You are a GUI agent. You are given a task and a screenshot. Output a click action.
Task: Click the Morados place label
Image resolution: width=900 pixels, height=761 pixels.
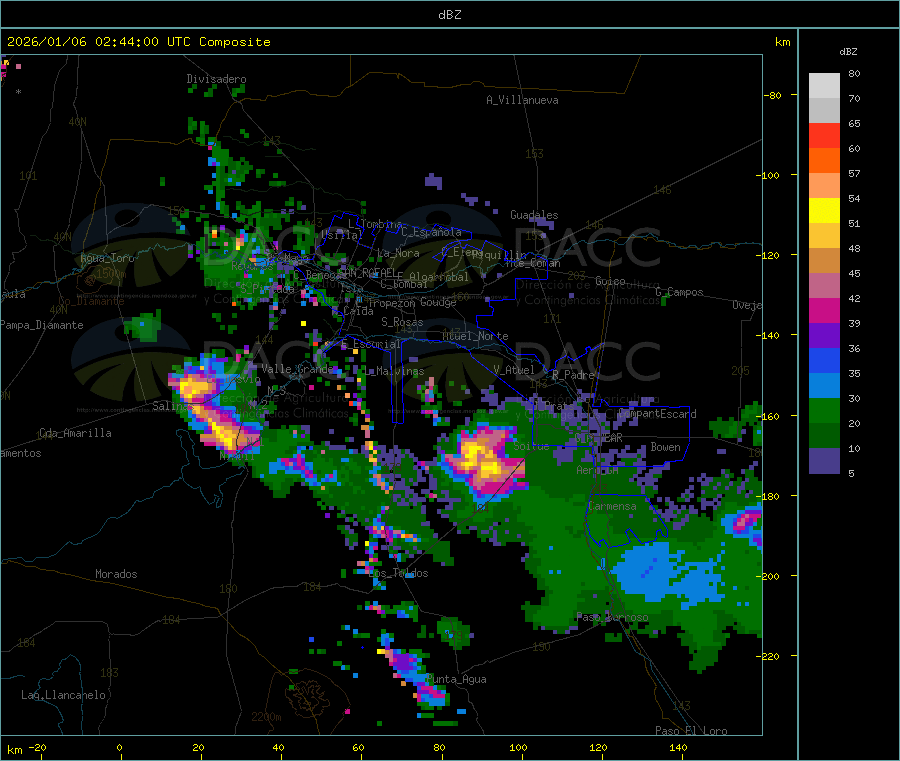(x=116, y=574)
